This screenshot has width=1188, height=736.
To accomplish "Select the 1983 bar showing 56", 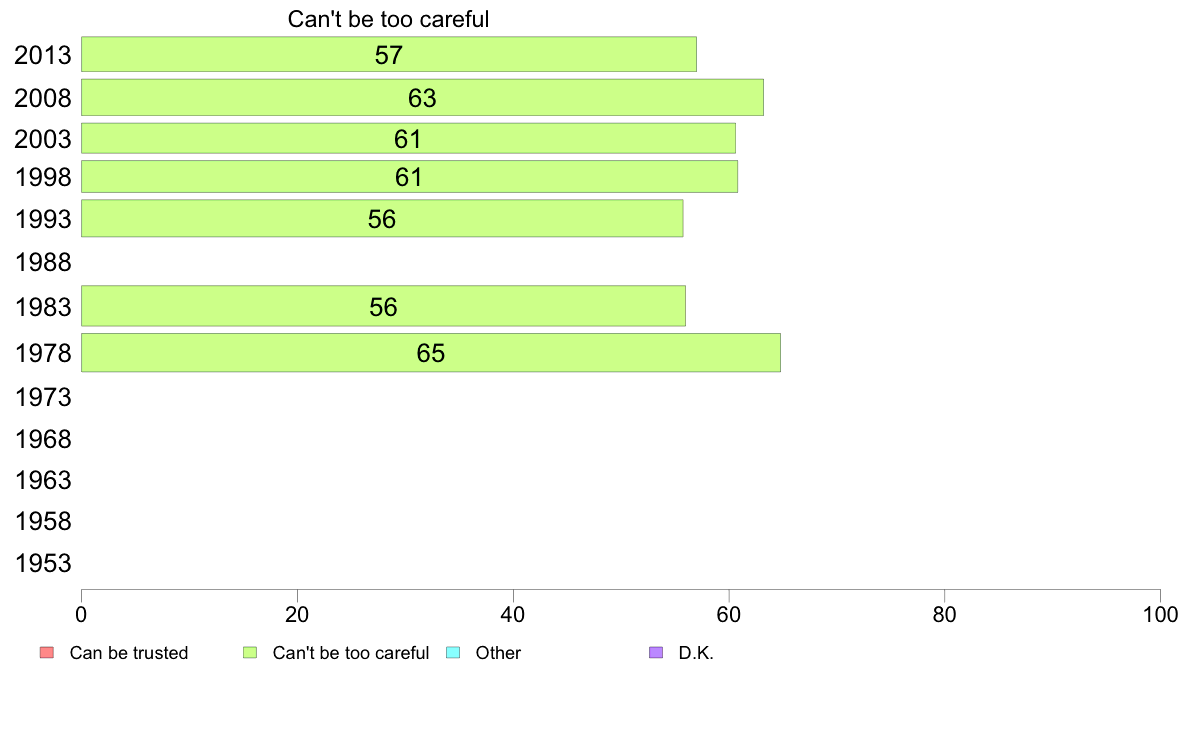I will point(383,306).
